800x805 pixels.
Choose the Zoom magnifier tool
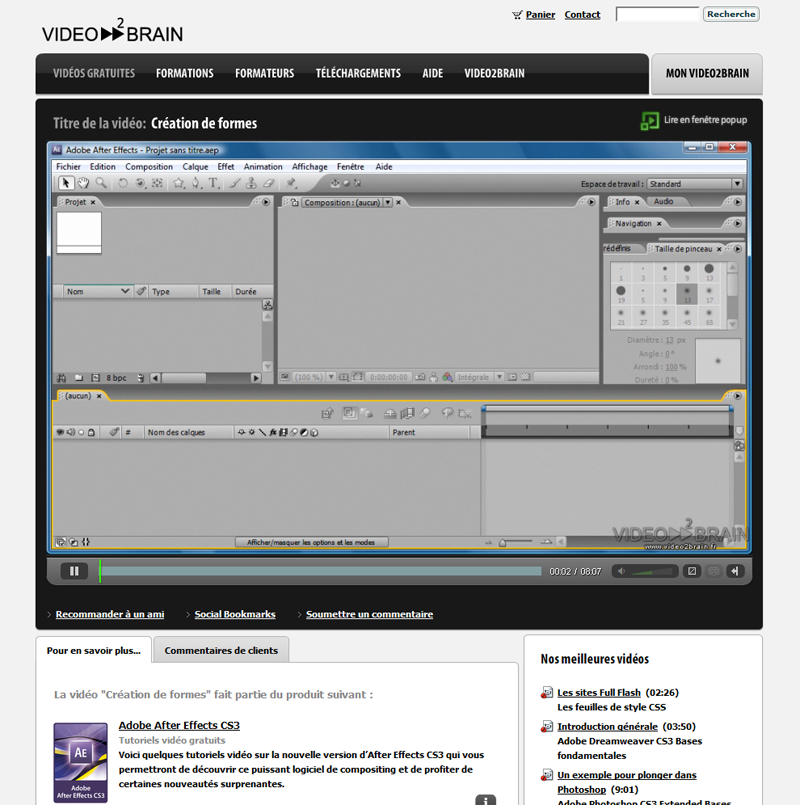pos(101,183)
